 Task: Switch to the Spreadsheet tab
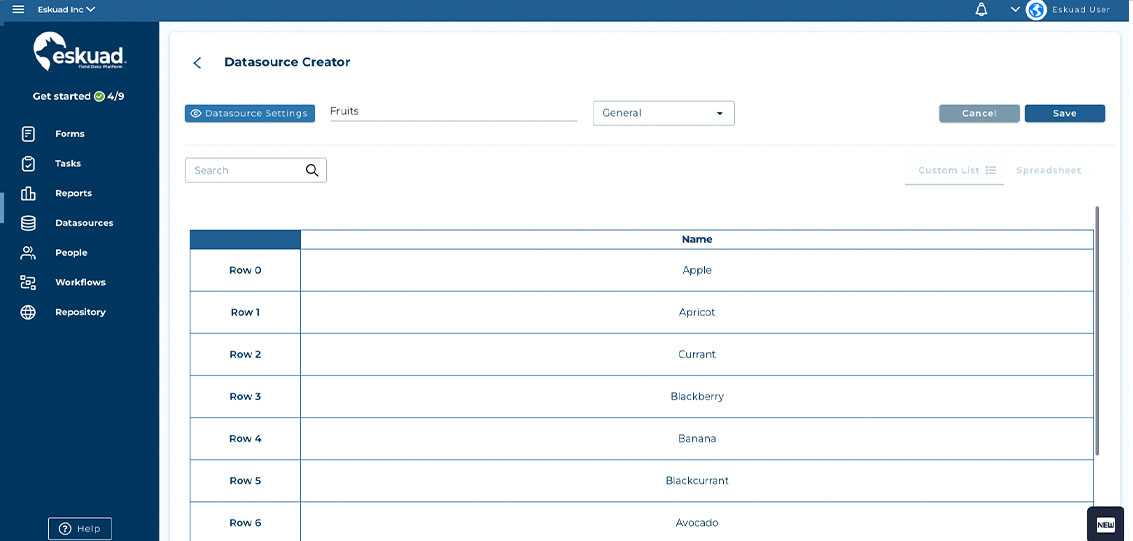tap(1048, 171)
